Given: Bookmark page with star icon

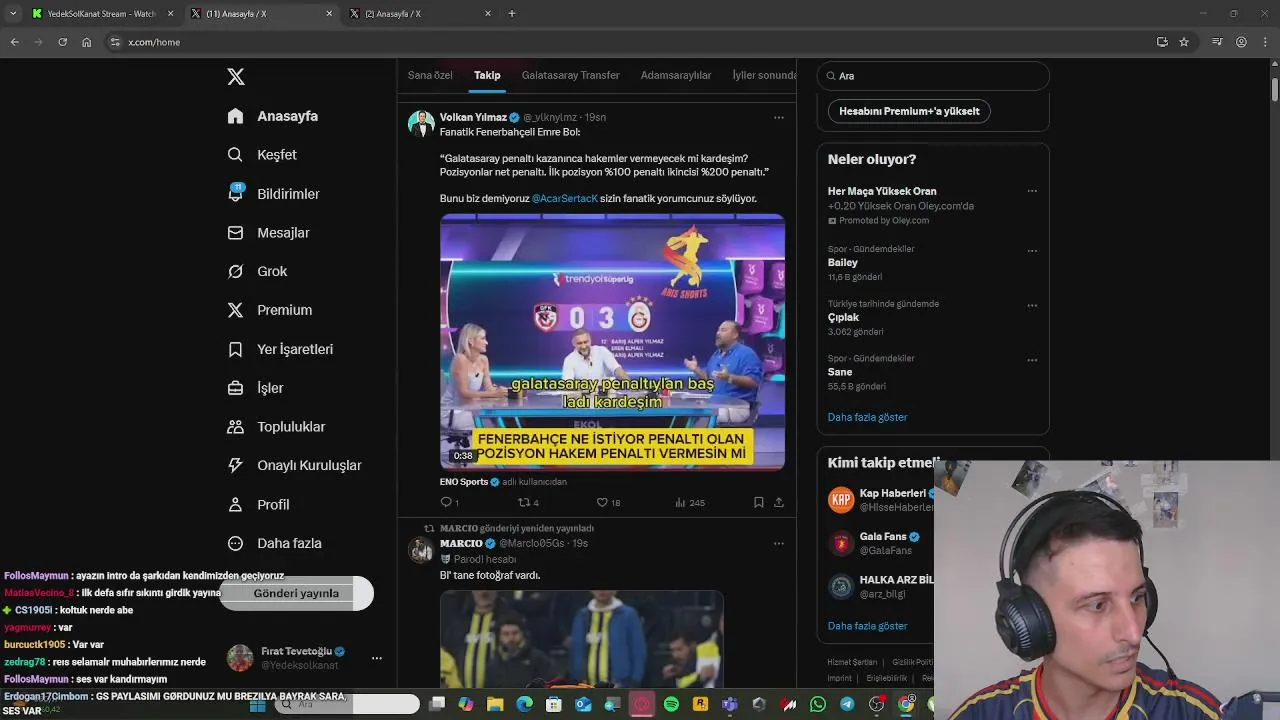Looking at the screenshot, I should pyautogui.click(x=1184, y=42).
